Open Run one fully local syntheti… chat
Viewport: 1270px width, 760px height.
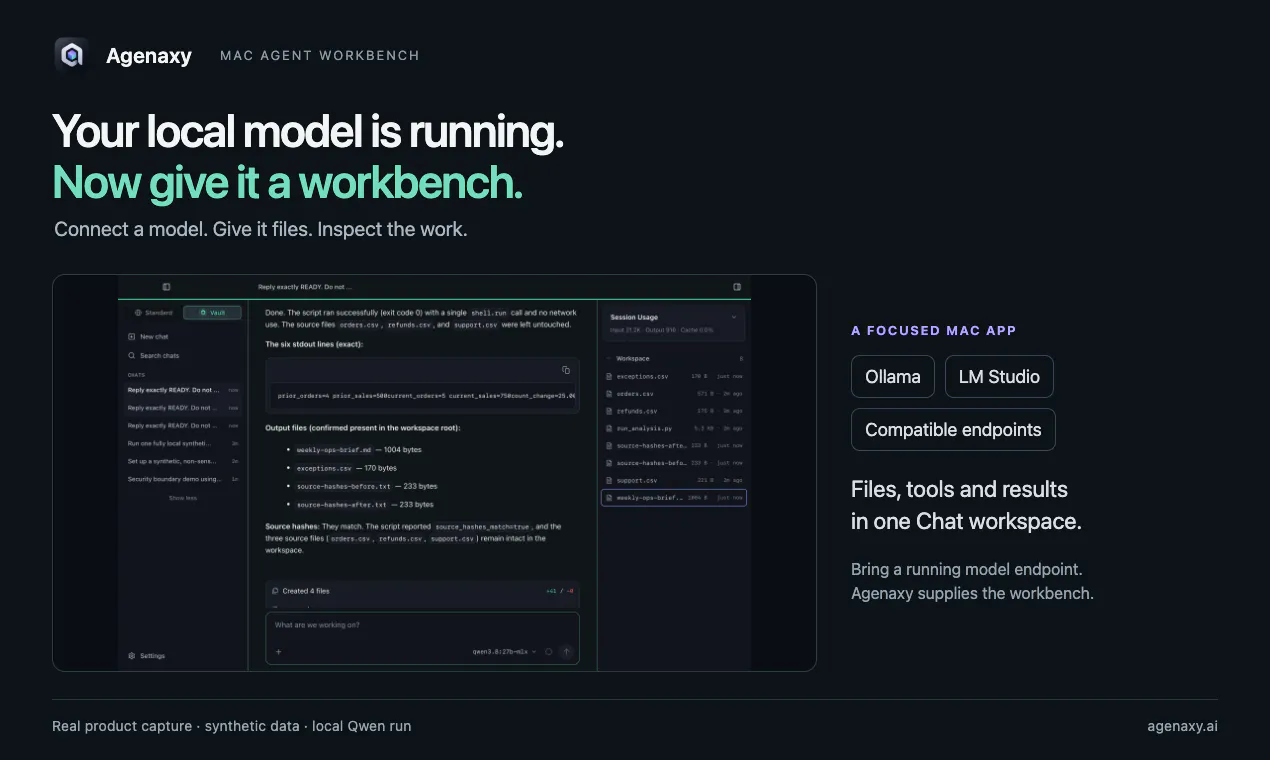pyautogui.click(x=183, y=443)
